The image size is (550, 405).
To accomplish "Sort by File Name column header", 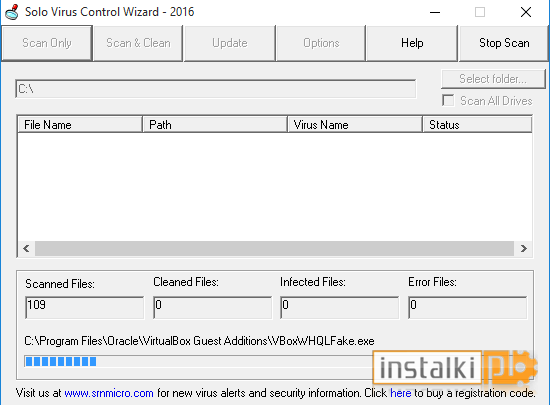I will (x=80, y=125).
